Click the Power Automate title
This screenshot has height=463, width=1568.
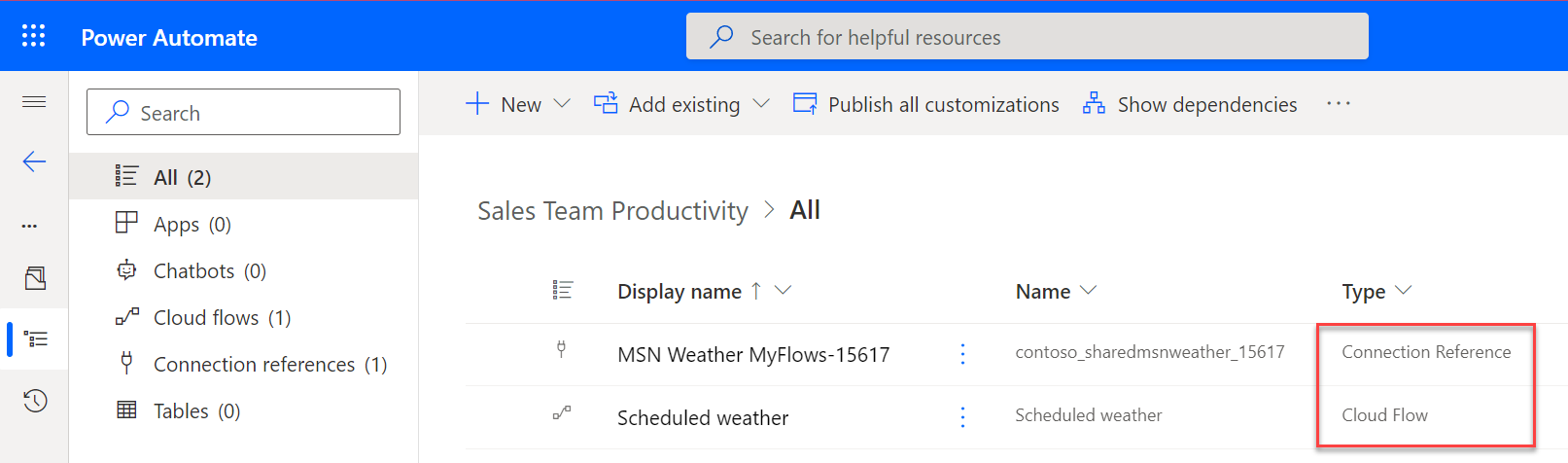169,38
